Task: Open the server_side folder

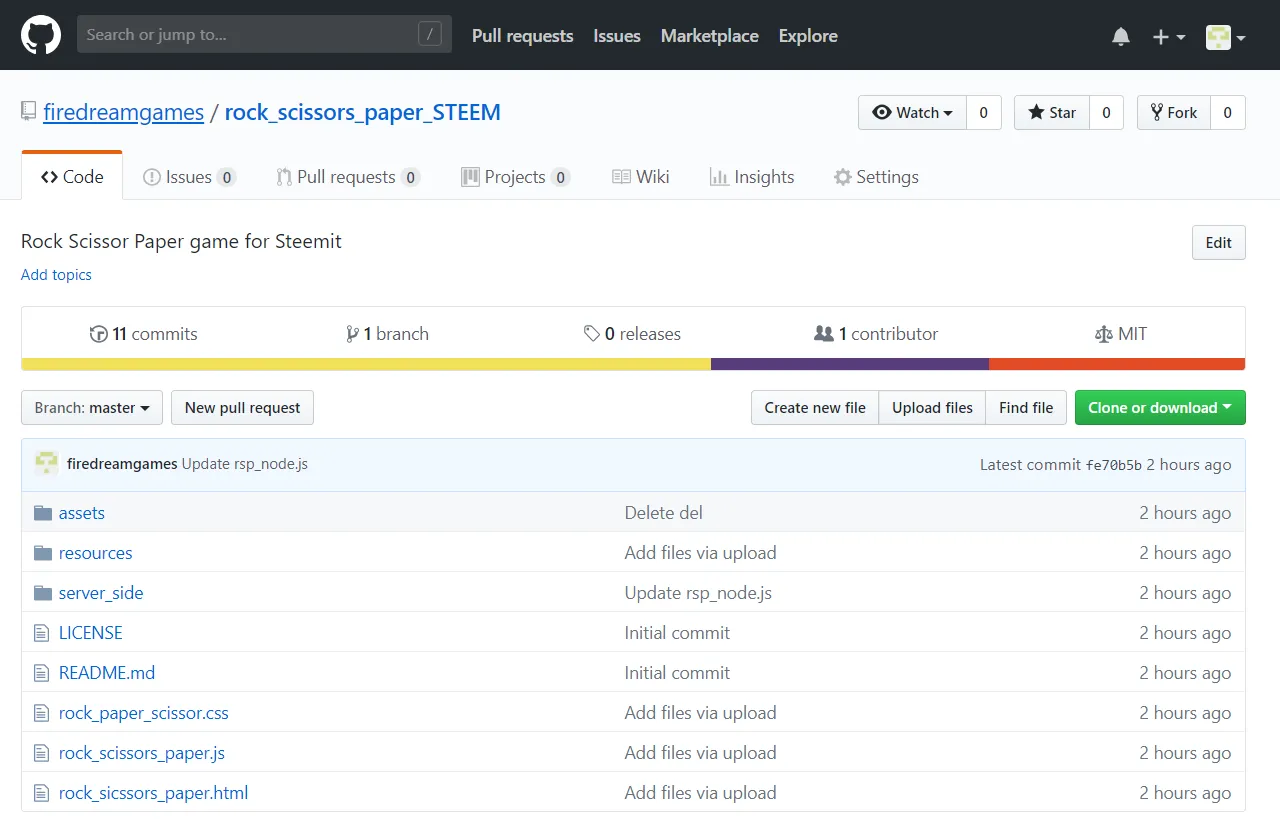Action: click(101, 593)
